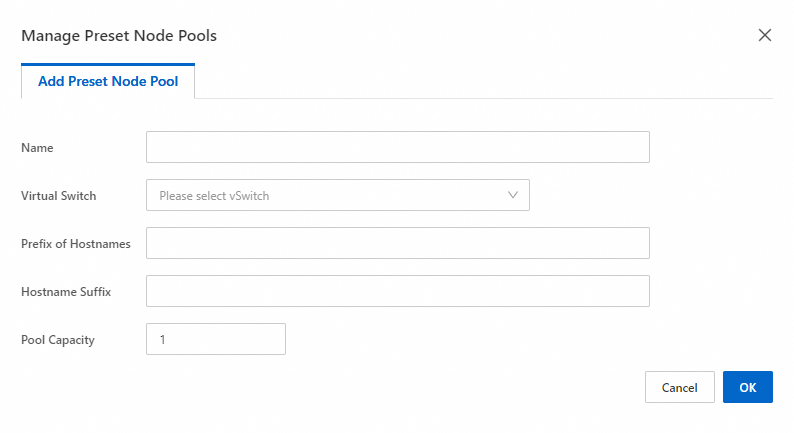Click the value 1 in Pool Capacity
This screenshot has height=433, width=794.
click(162, 340)
